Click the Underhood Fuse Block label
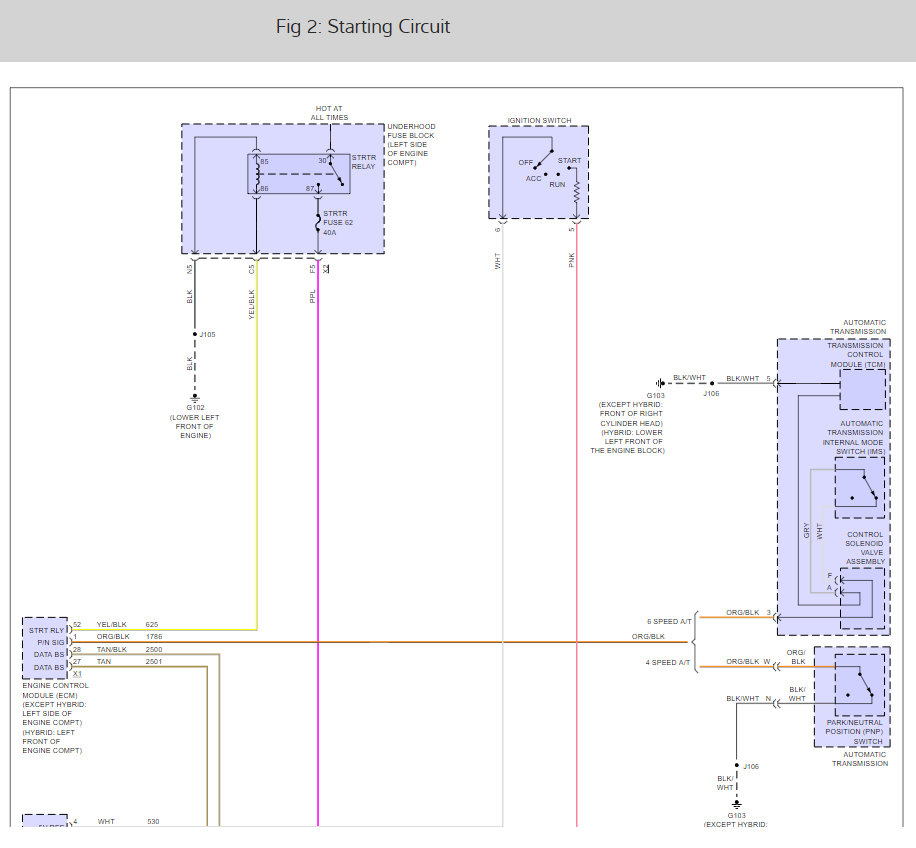The height and width of the screenshot is (848, 916). (x=410, y=145)
